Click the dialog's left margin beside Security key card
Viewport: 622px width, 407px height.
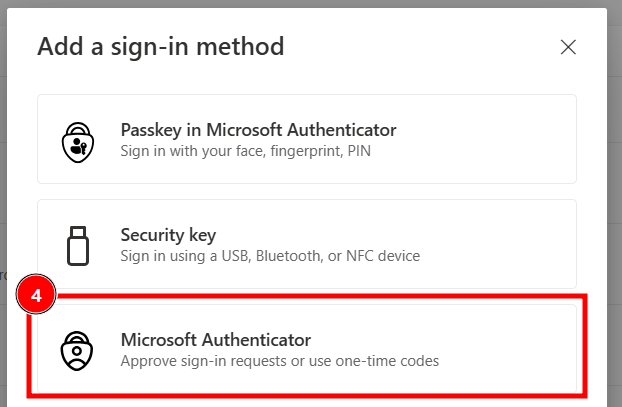pyautogui.click(x=27, y=245)
